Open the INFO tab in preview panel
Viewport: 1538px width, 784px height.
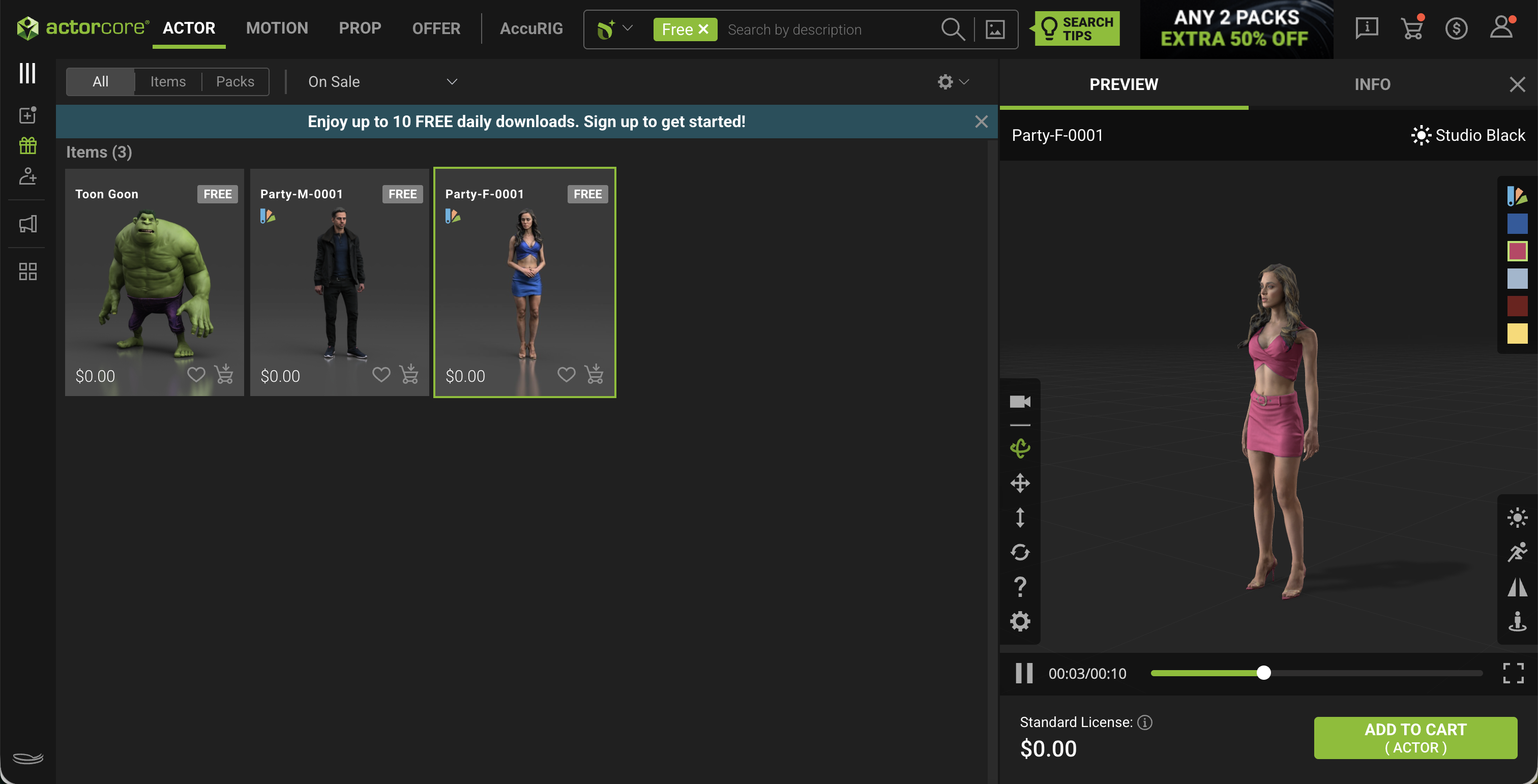point(1372,84)
